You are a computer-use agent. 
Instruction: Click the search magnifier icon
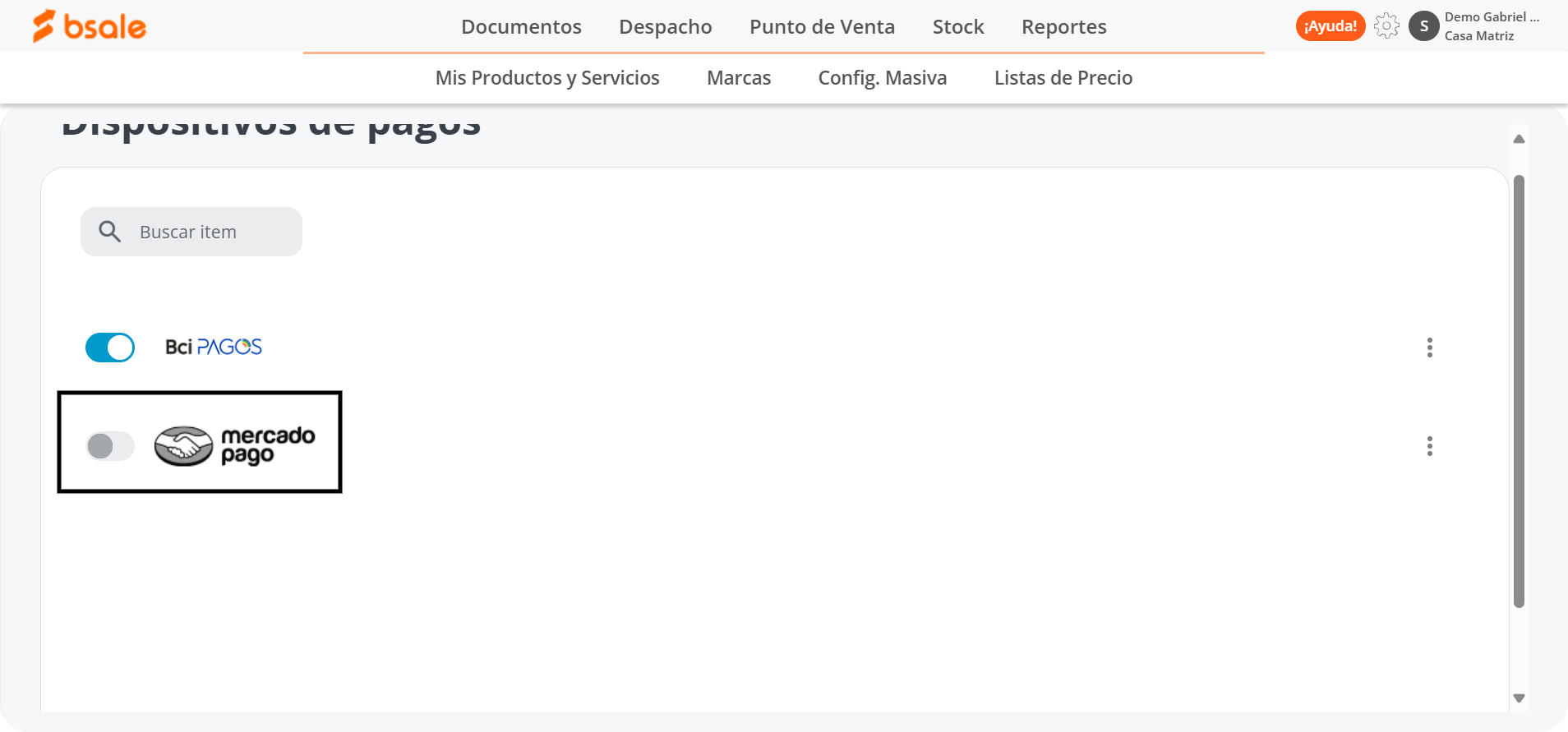tap(110, 232)
